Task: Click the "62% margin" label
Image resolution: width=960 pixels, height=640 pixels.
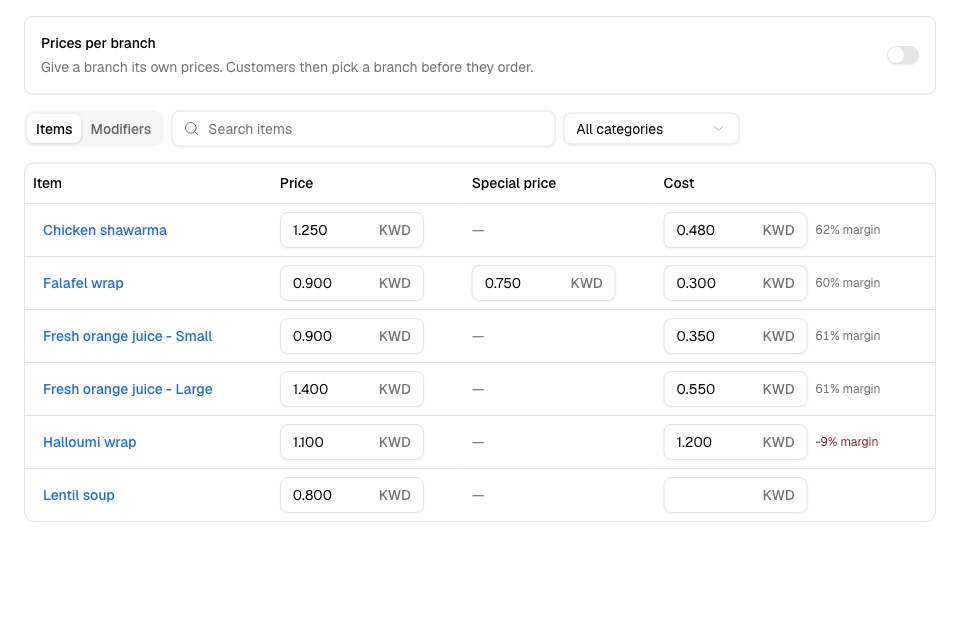Action: tap(847, 230)
